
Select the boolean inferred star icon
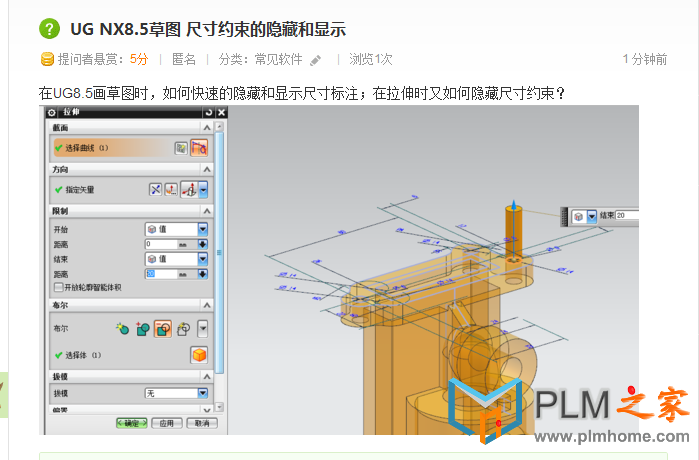[x=122, y=329]
